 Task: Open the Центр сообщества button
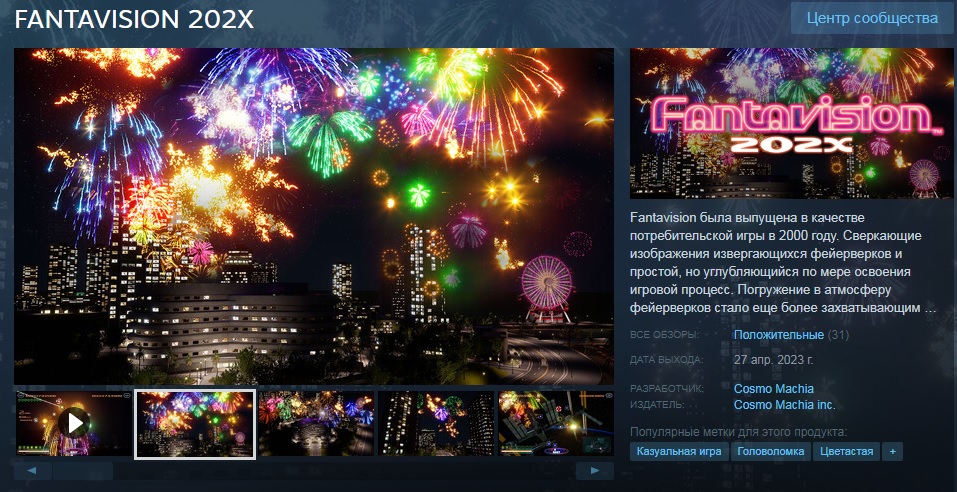872,18
